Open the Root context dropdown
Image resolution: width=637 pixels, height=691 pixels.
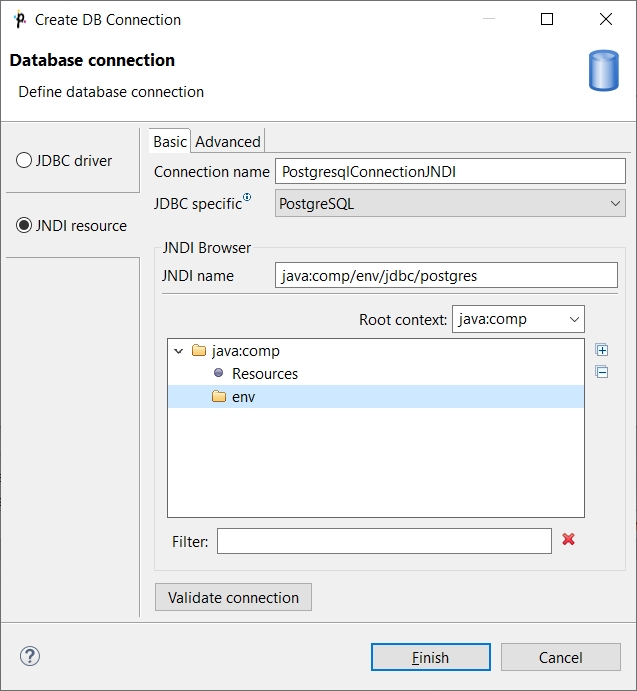518,320
